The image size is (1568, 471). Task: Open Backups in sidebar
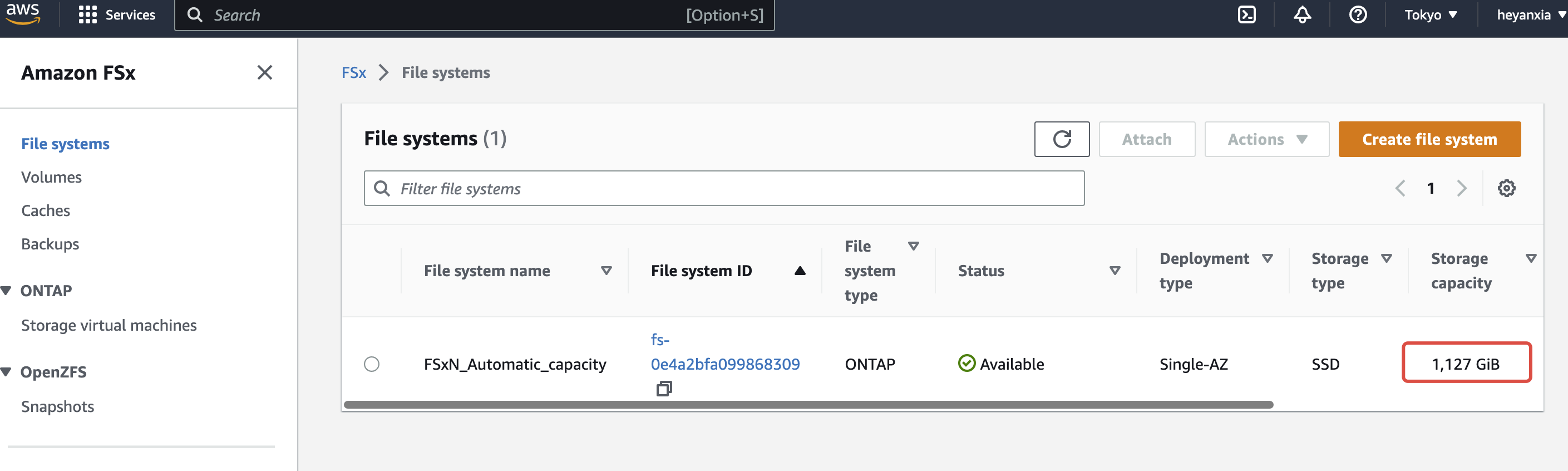pos(50,244)
